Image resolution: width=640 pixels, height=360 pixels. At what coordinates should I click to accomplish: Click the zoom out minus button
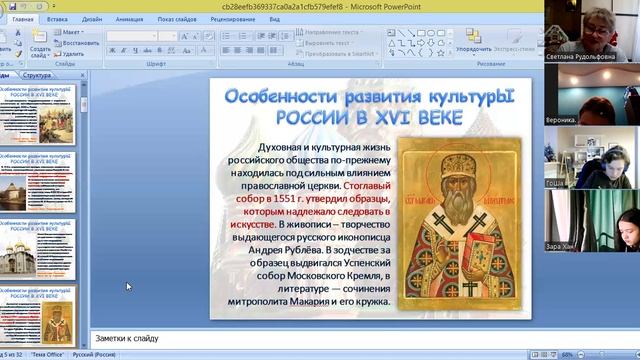tap(581, 355)
